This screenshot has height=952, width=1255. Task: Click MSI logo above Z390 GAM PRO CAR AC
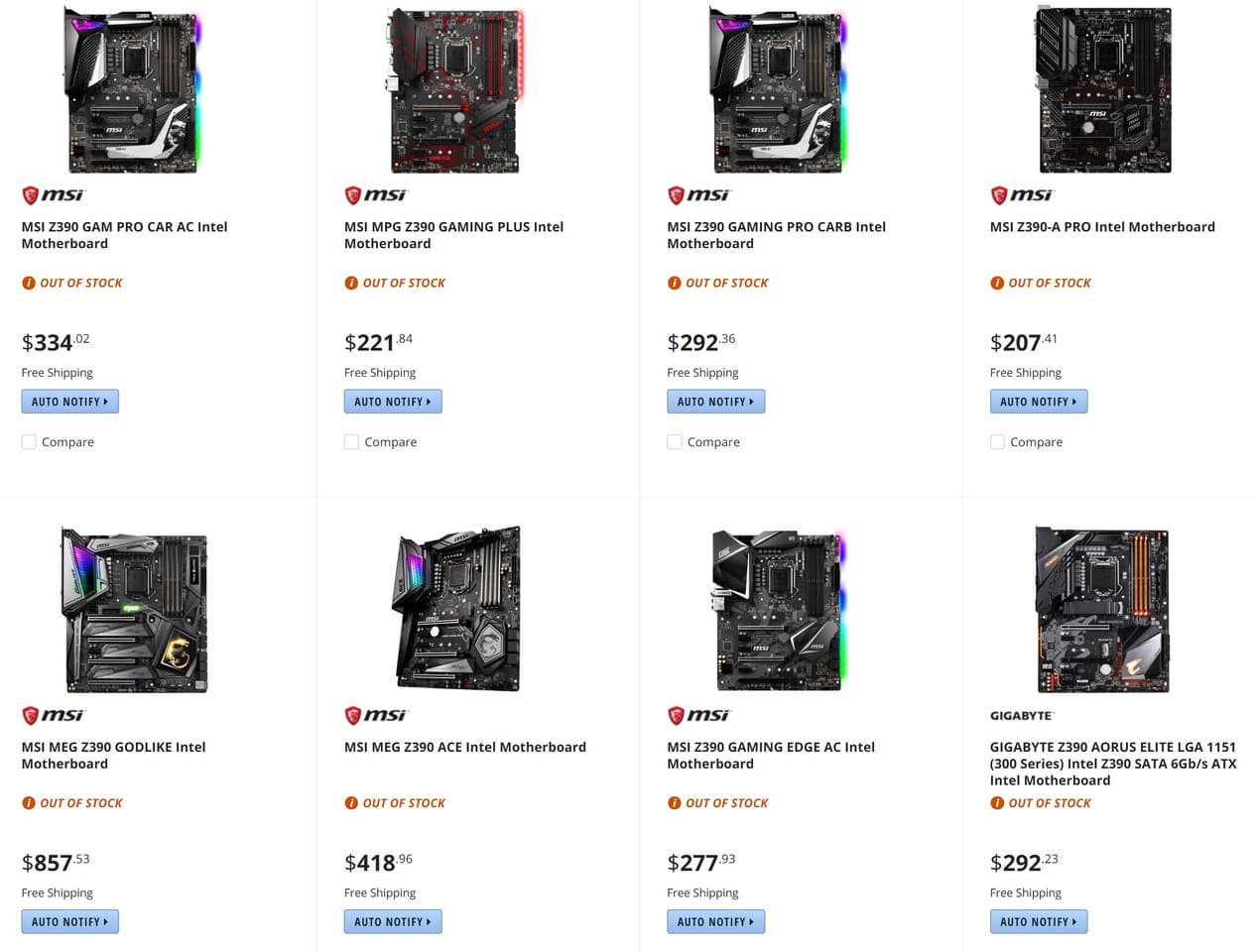[x=54, y=195]
